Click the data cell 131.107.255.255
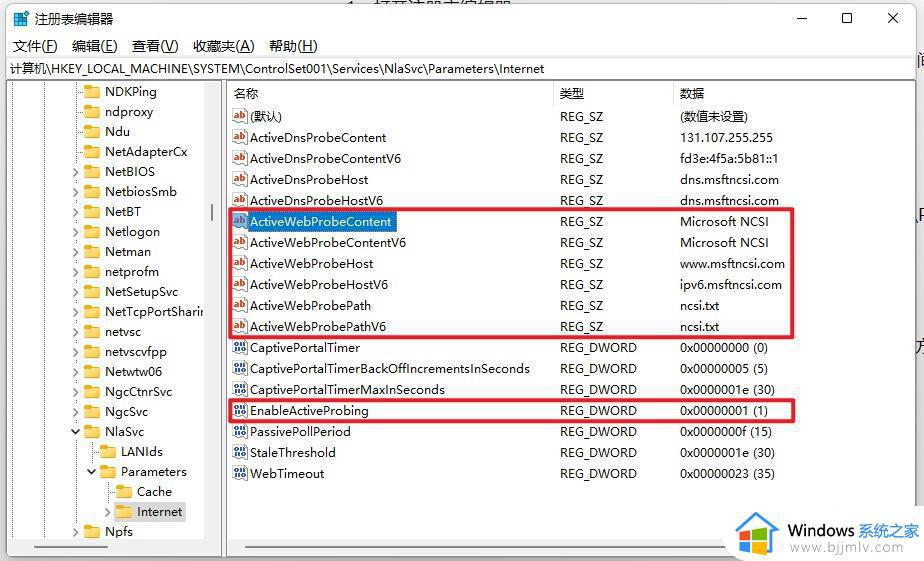Viewport: 924px width, 561px height. 726,137
